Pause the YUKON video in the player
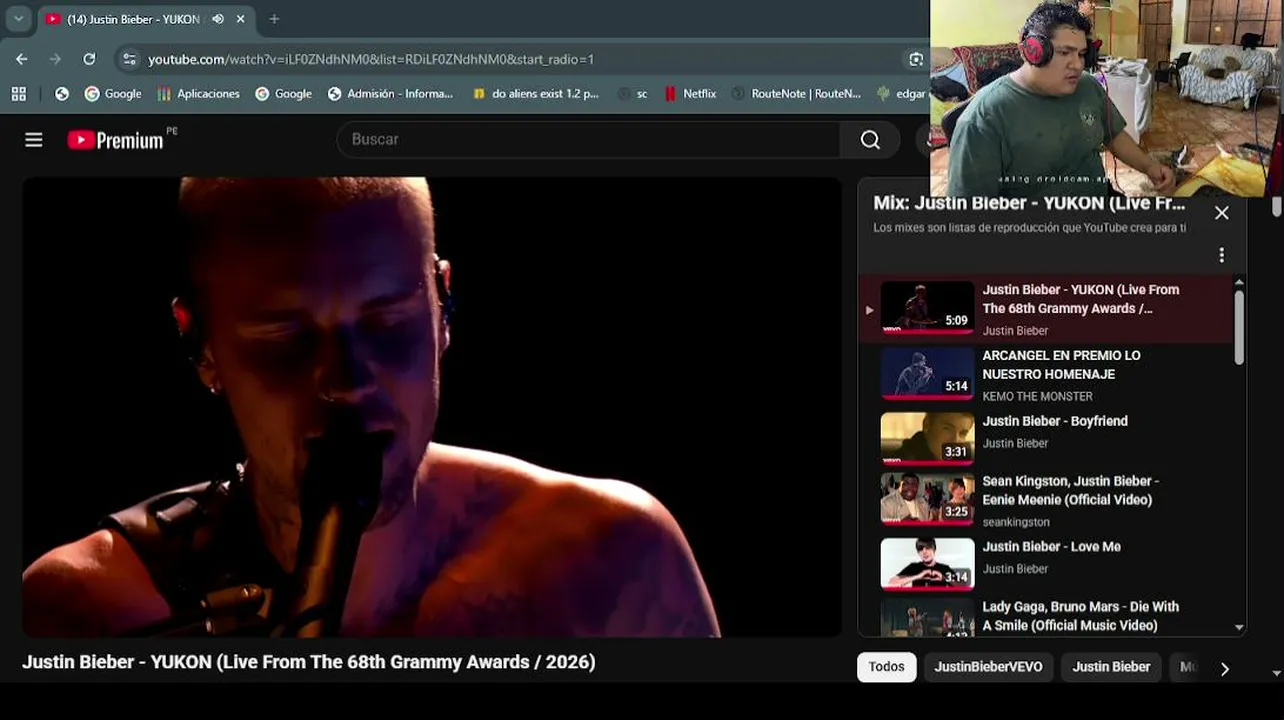 431,407
